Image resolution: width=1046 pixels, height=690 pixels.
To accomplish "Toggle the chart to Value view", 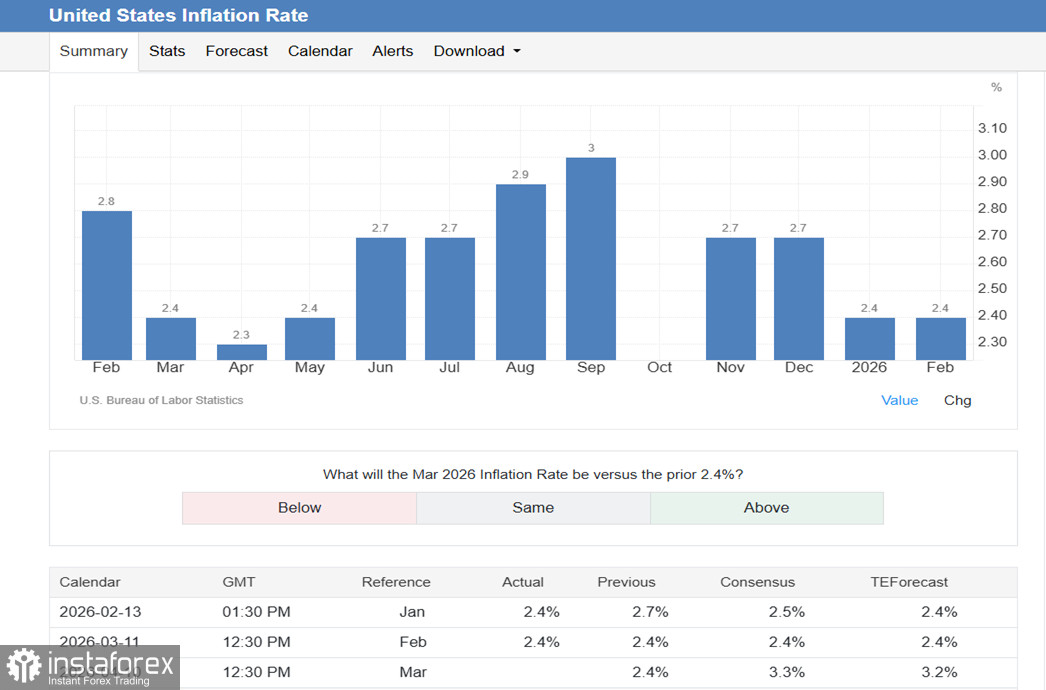I will (x=899, y=400).
